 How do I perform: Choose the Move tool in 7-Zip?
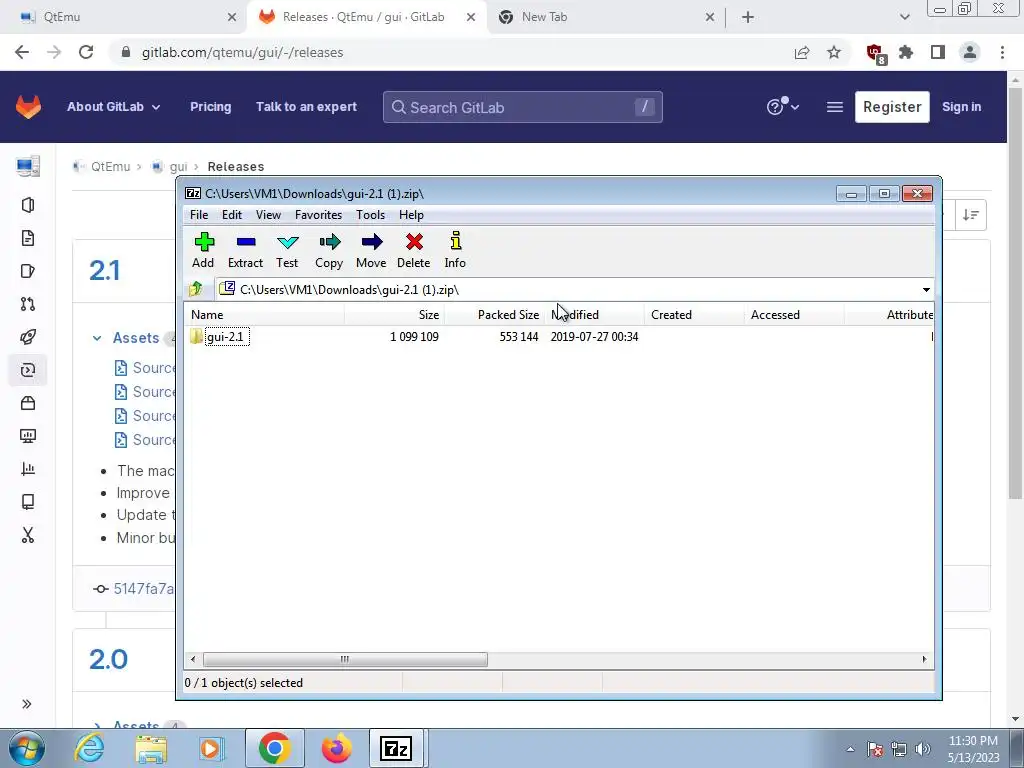[371, 250]
